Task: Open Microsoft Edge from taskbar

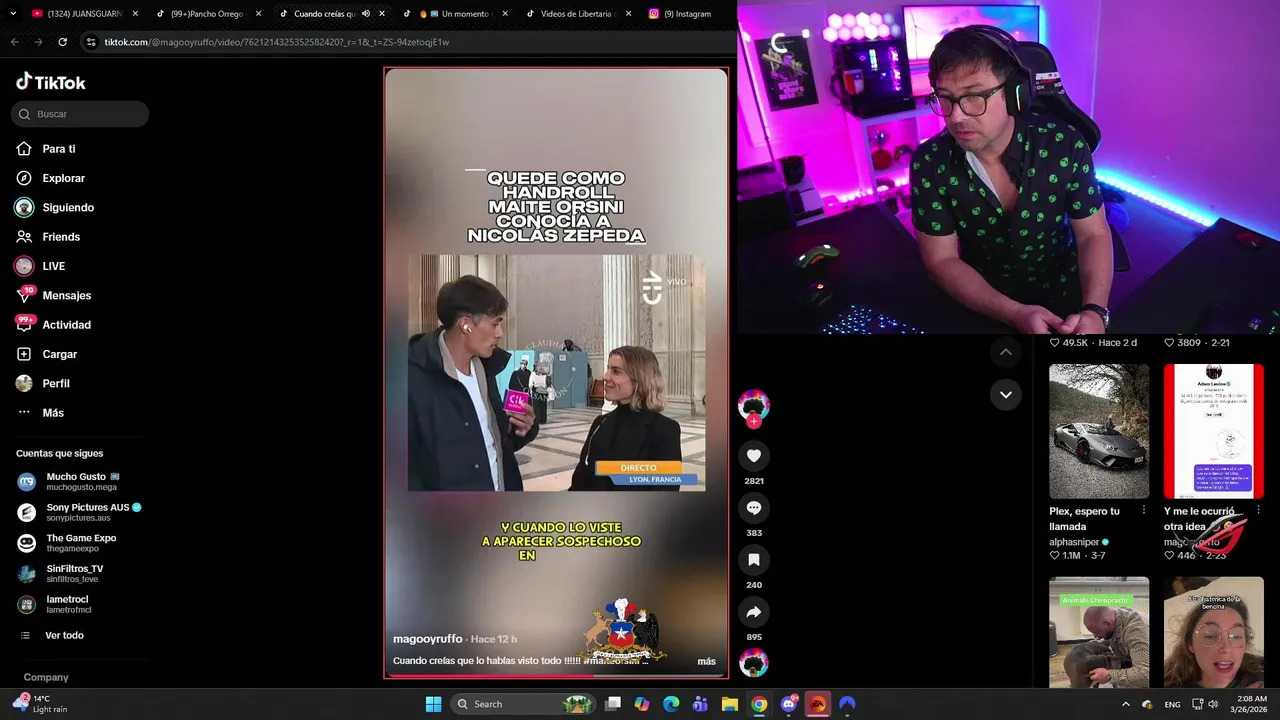Action: click(671, 704)
